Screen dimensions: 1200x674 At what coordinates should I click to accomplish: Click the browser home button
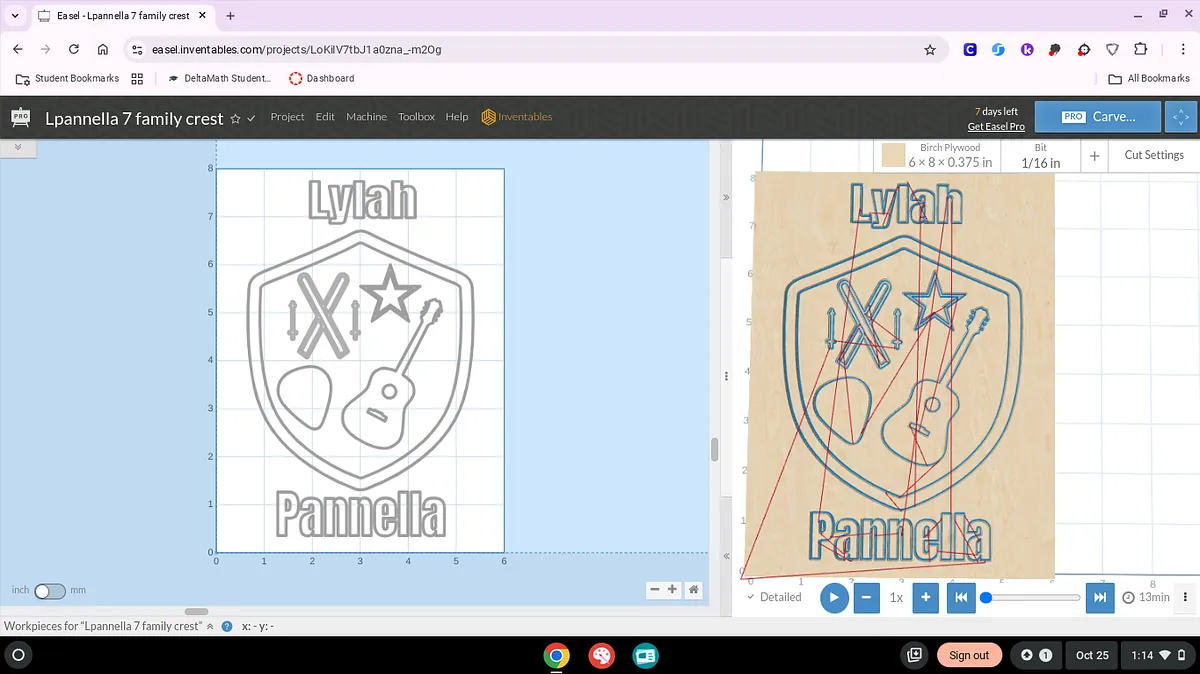[x=103, y=49]
